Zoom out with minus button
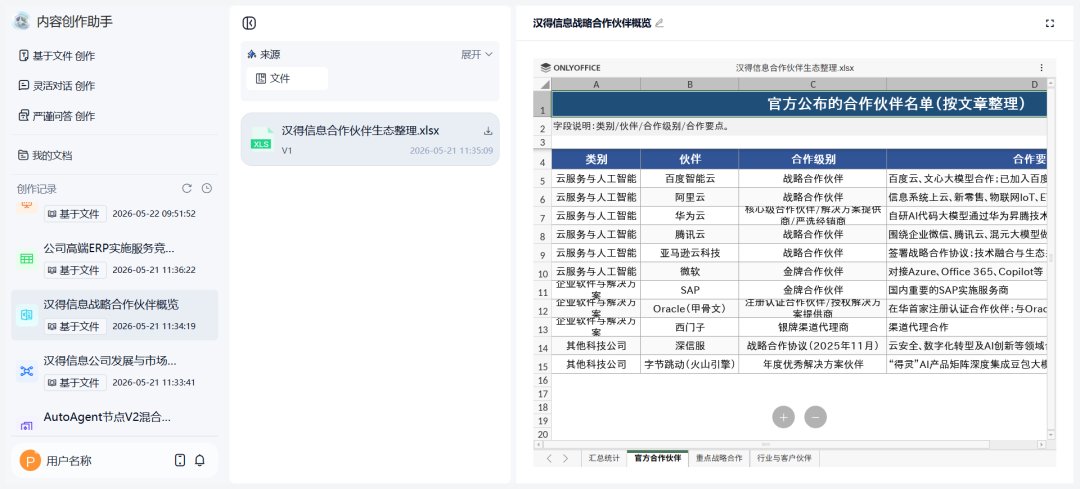This screenshot has height=489, width=1080. click(x=816, y=417)
